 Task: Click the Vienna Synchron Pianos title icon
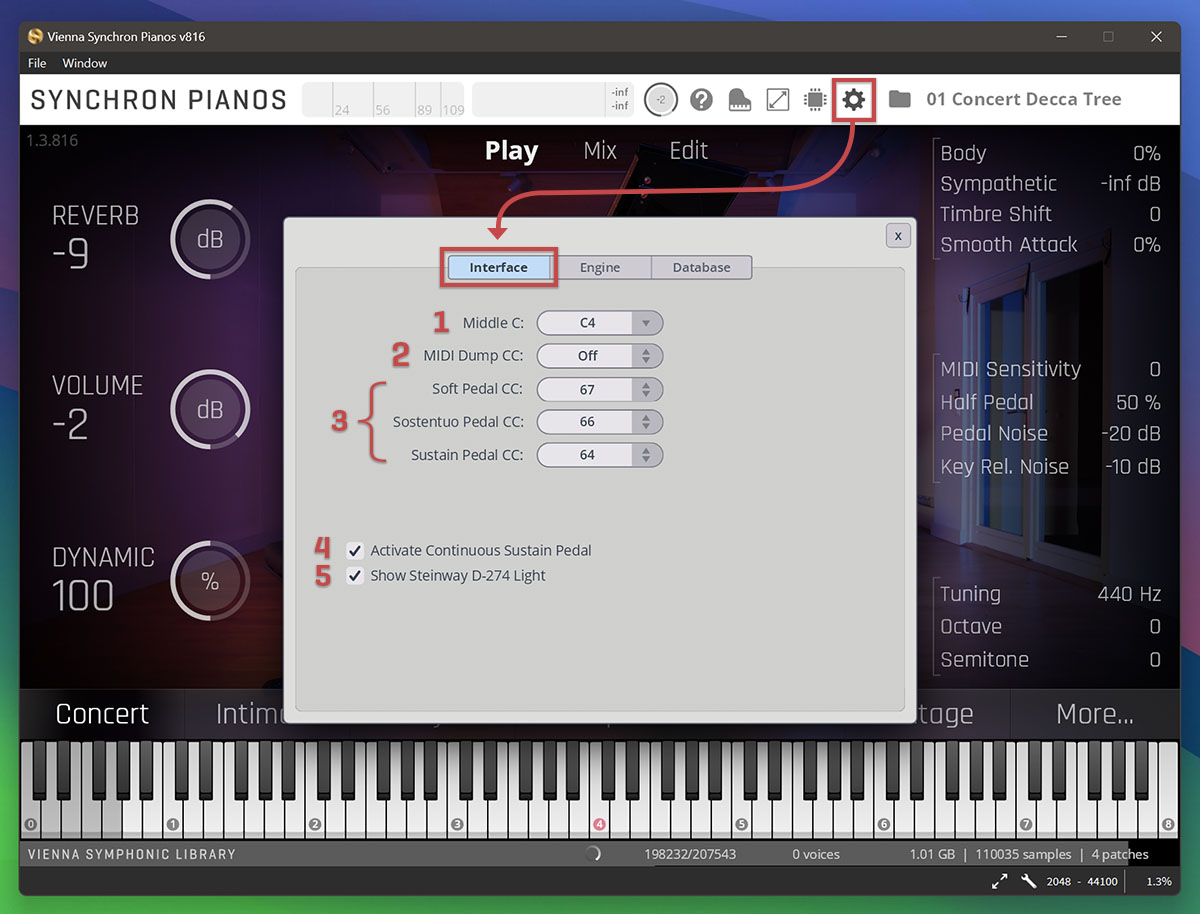click(x=35, y=36)
